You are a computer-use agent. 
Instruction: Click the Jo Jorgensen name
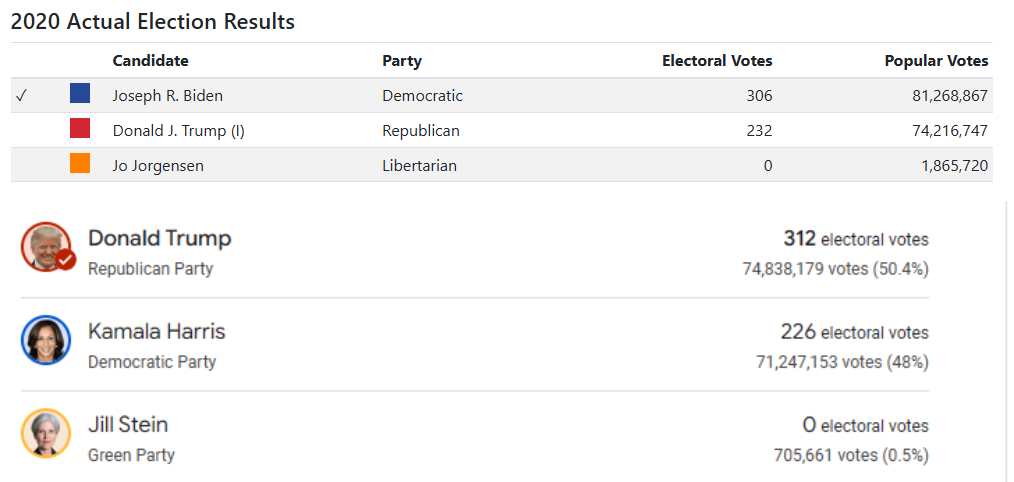(x=158, y=166)
